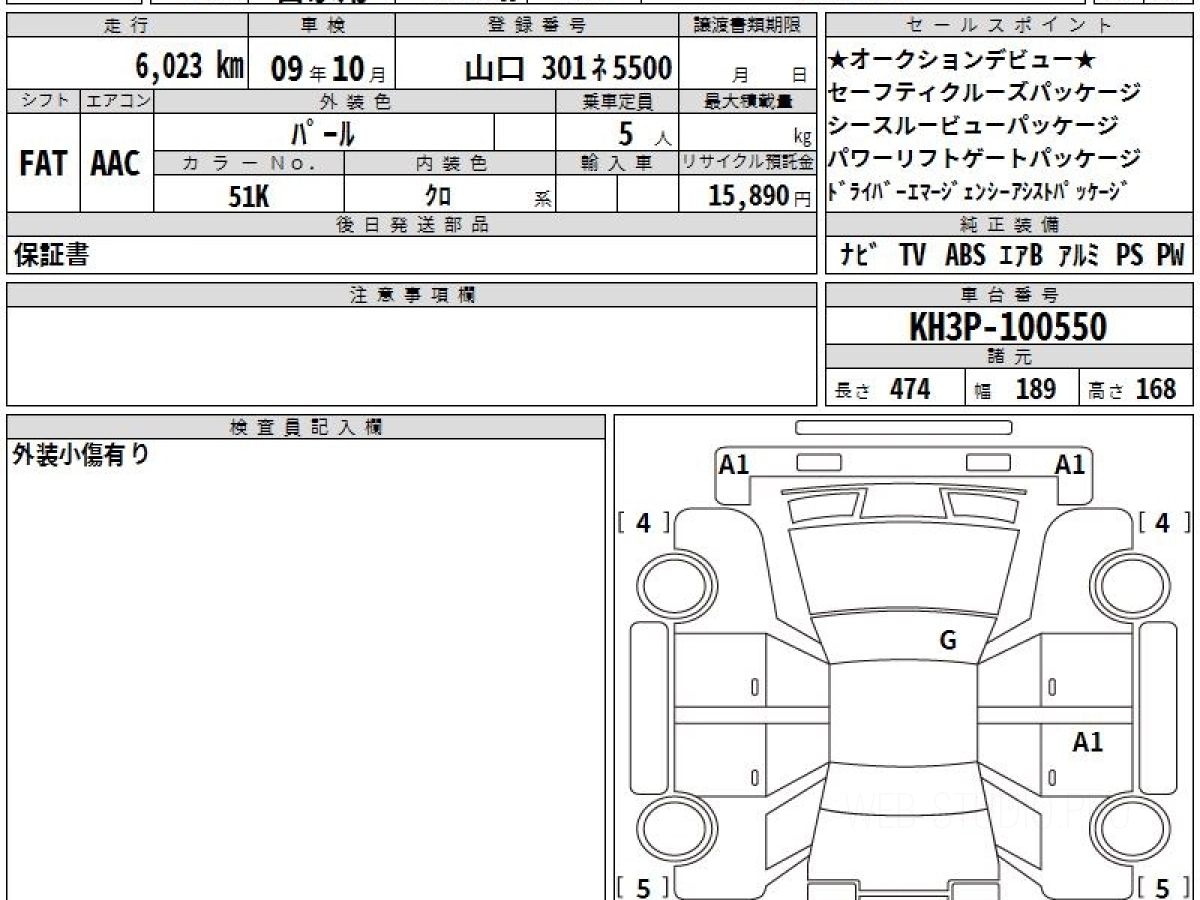The width and height of the screenshot is (1200, 900).
Task: Select the 車台番号 header
Action: (x=1009, y=295)
